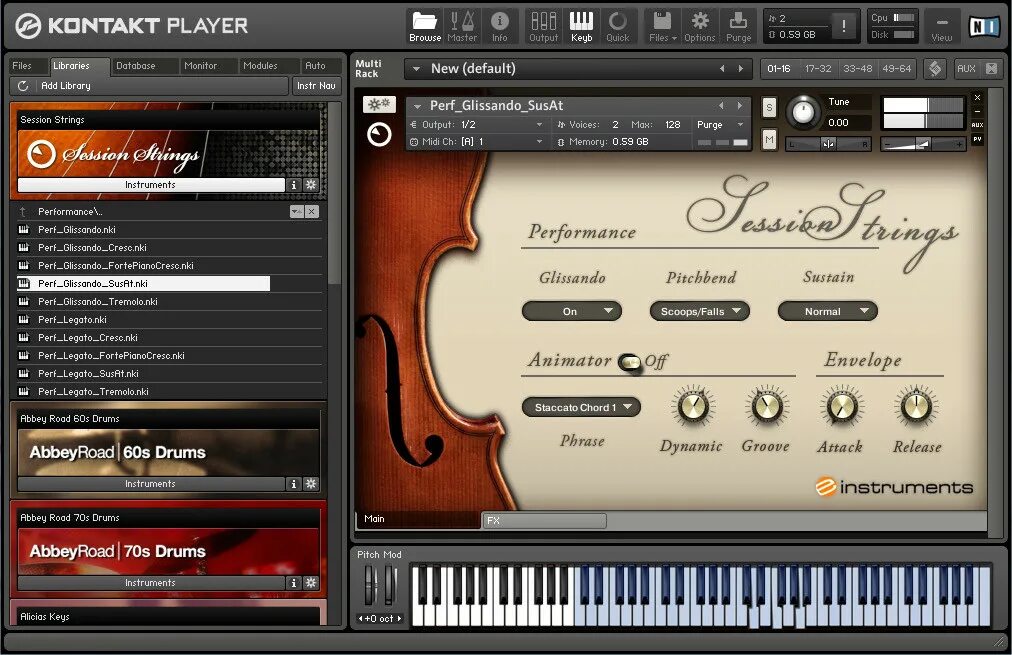Toggle the Browse folder icon
This screenshot has width=1012, height=655.
(425, 26)
